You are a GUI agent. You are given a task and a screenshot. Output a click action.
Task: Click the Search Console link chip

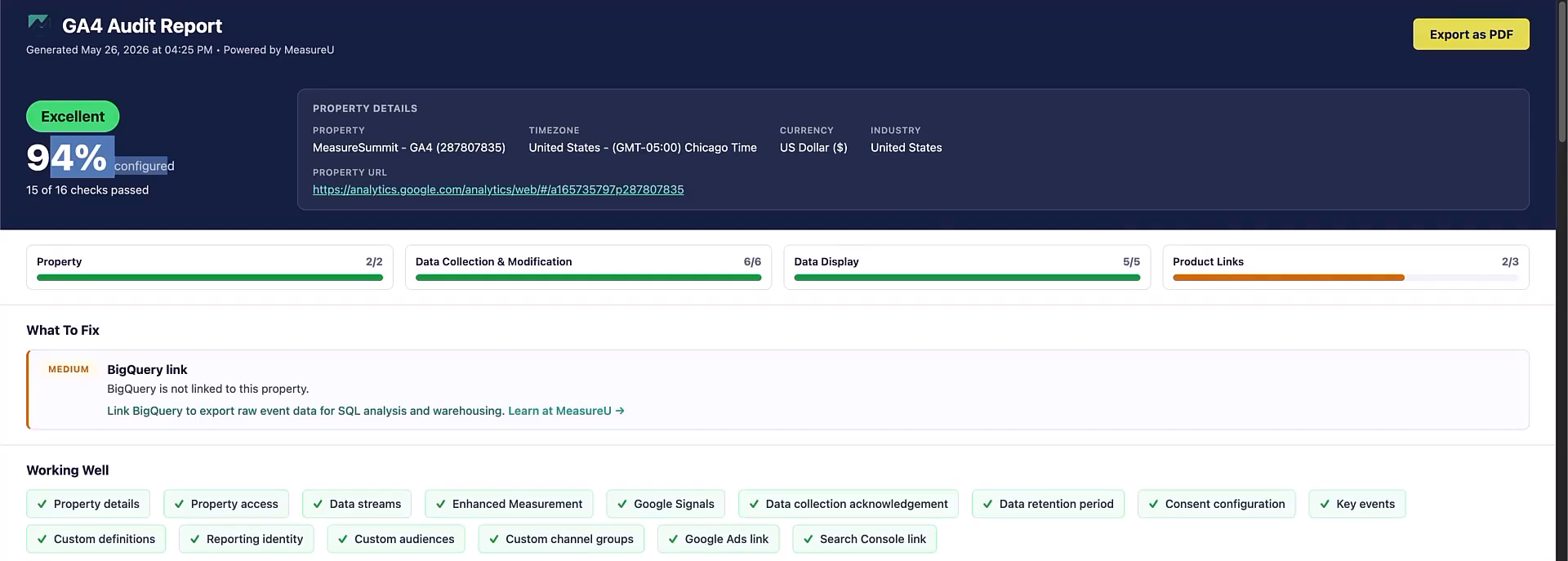click(x=865, y=539)
